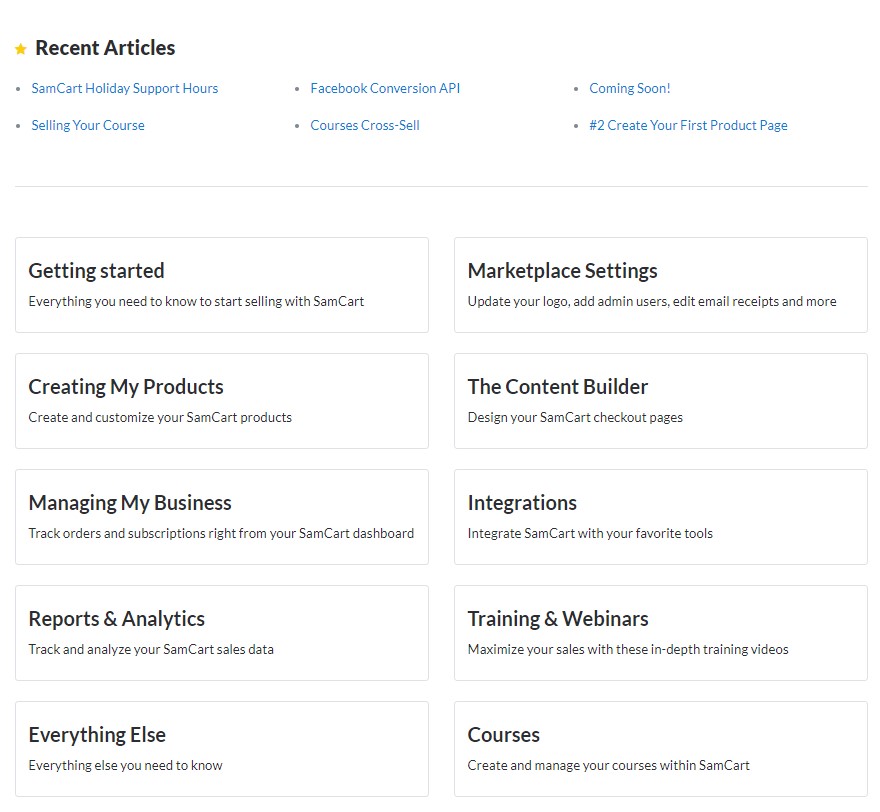Open the Selling Your Course article
This screenshot has width=880, height=812.
click(88, 125)
